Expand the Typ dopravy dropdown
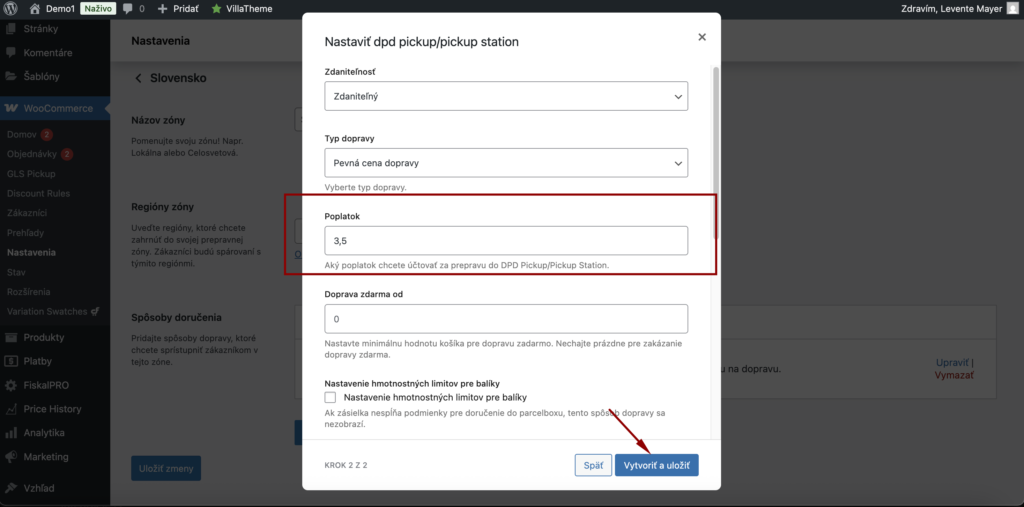This screenshot has height=507, width=1024. (506, 162)
